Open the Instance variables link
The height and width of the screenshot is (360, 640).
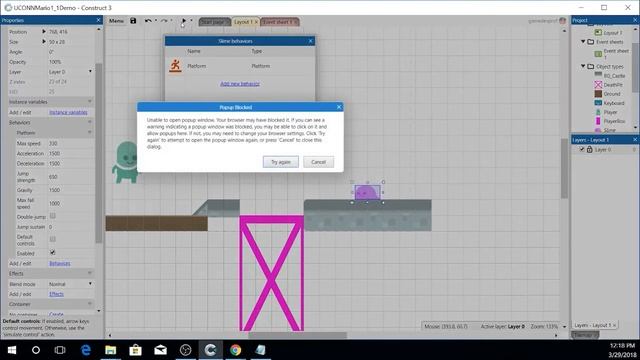click(x=68, y=112)
